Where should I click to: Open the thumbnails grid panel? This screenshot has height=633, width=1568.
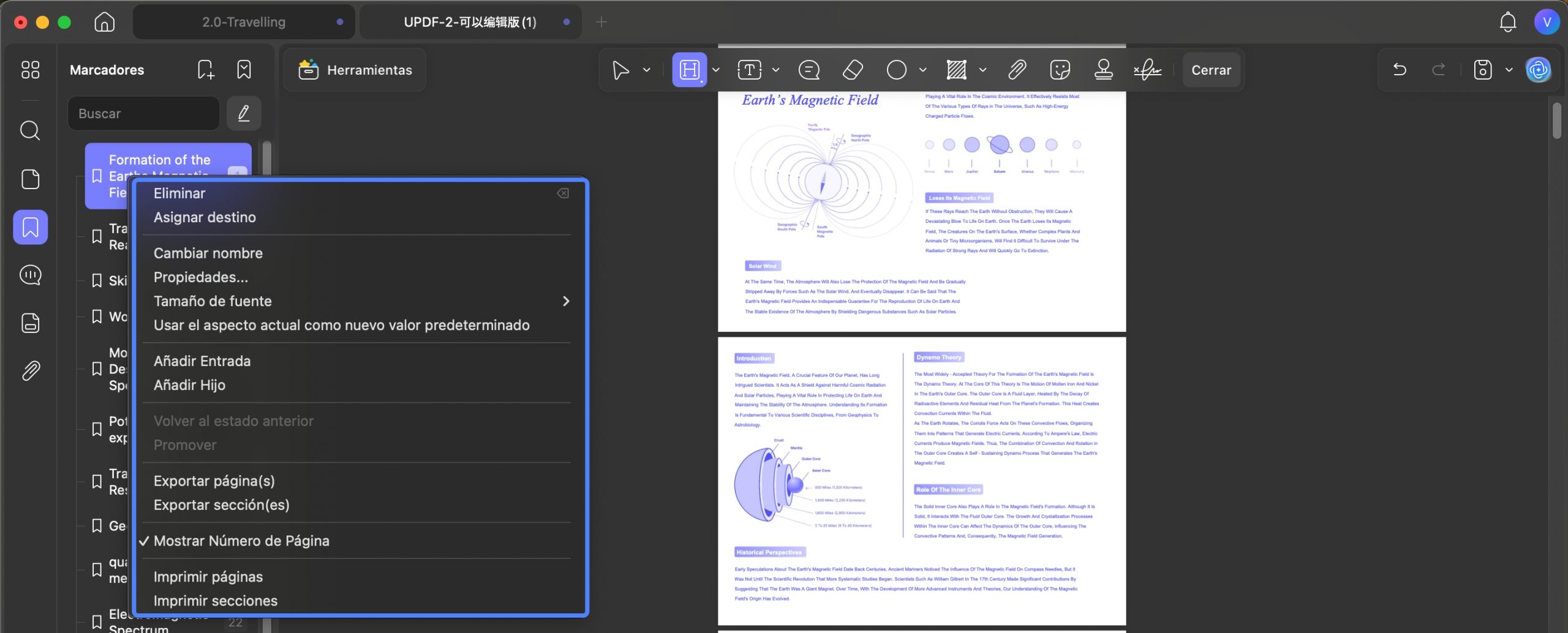pos(30,70)
